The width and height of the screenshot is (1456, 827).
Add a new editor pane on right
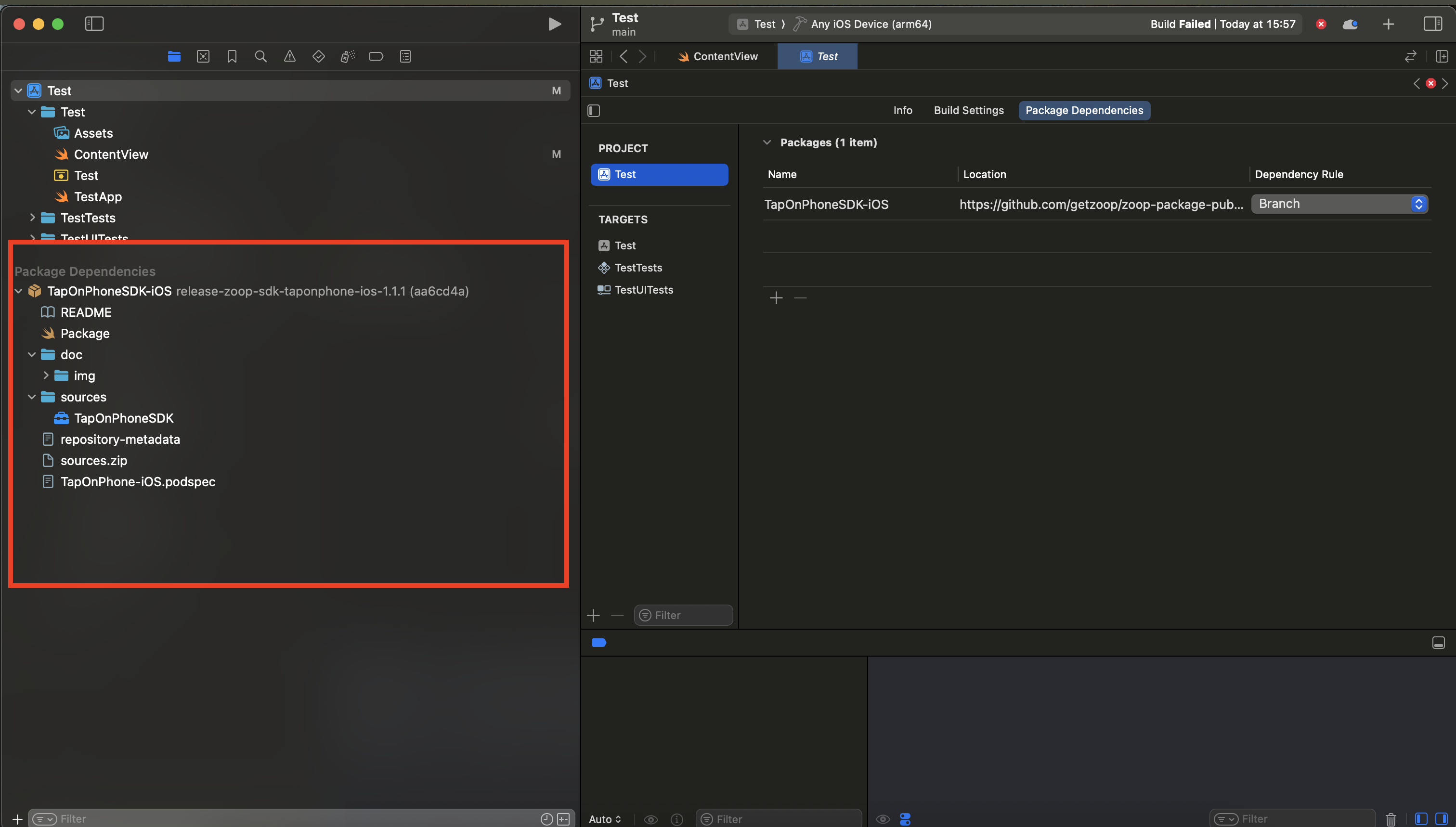coord(1442,56)
